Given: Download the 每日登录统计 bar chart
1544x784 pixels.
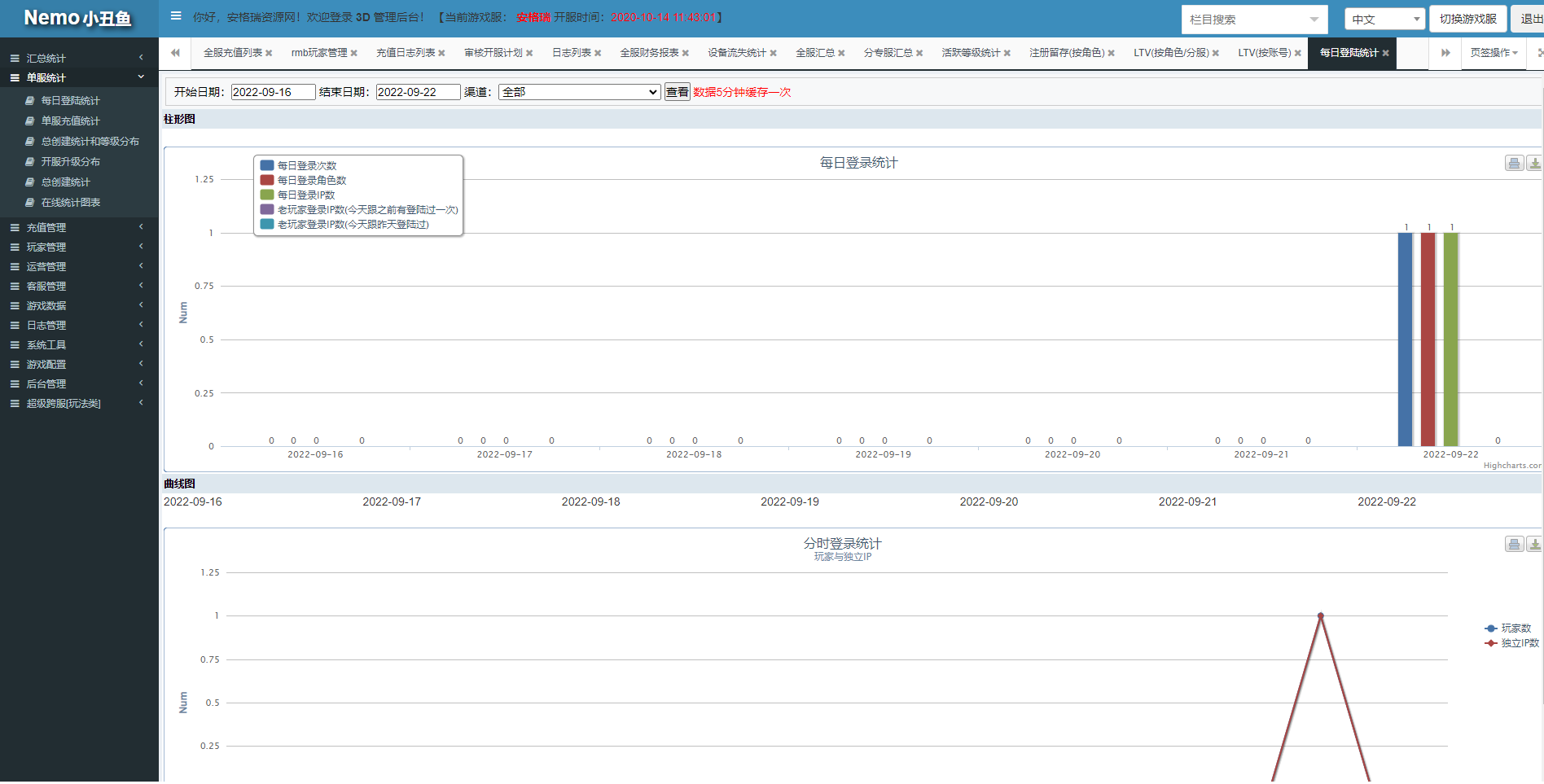Looking at the screenshot, I should (x=1534, y=163).
